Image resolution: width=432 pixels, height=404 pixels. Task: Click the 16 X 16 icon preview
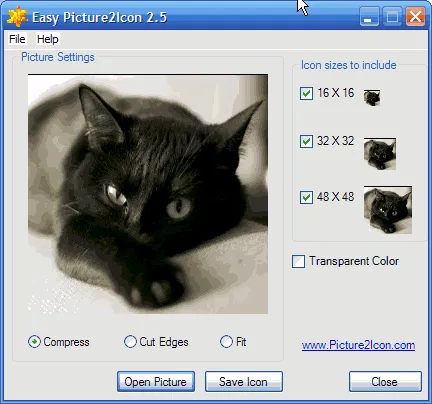(372, 98)
